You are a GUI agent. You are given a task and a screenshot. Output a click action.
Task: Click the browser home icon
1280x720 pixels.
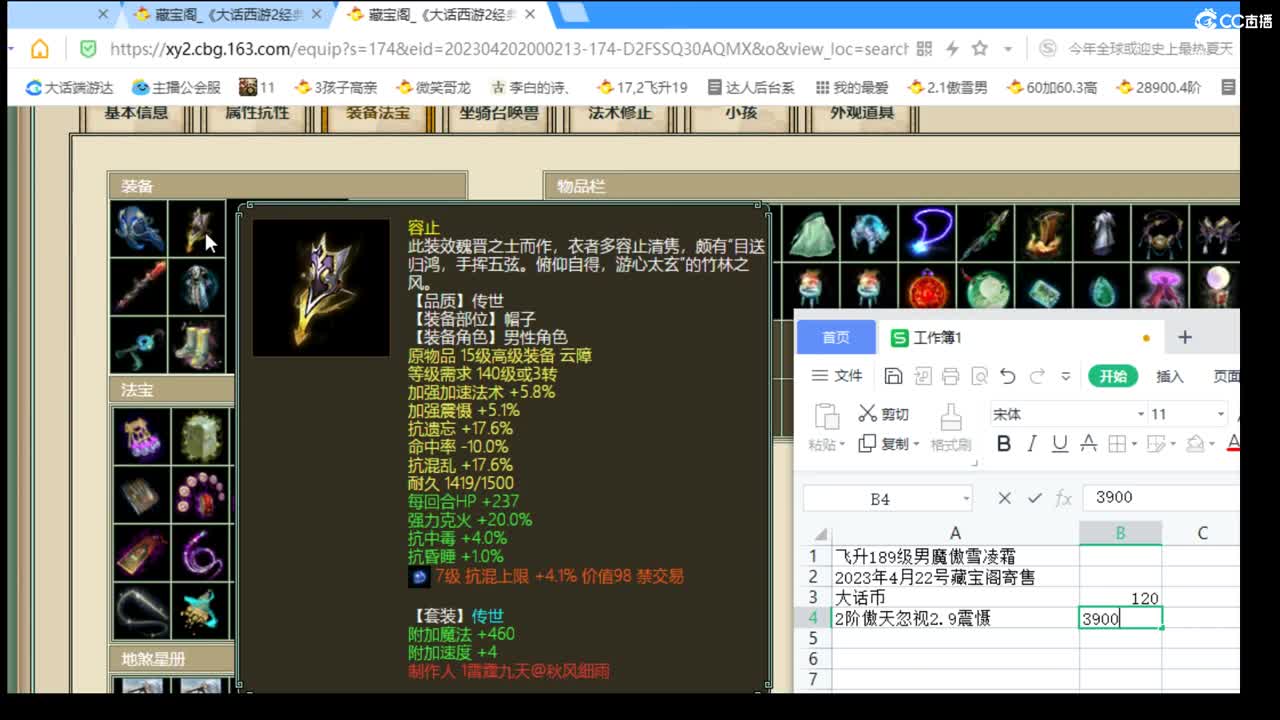point(39,49)
